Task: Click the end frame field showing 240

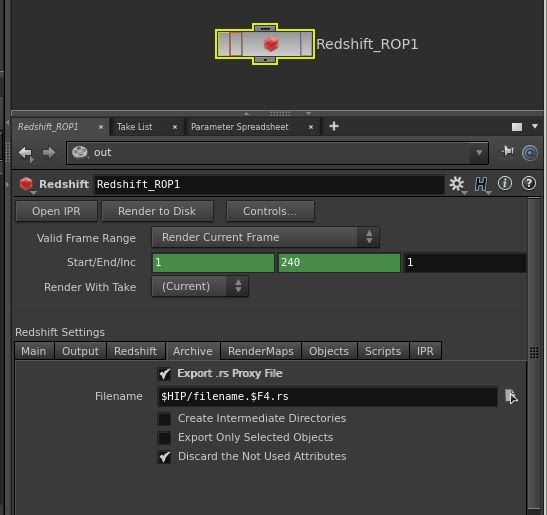Action: pos(339,262)
